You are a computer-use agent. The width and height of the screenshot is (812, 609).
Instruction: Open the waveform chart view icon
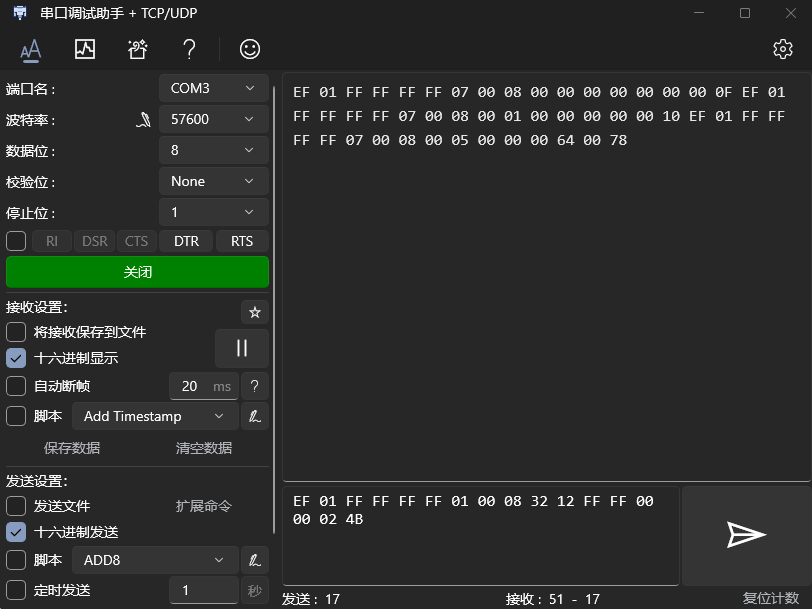click(x=84, y=49)
